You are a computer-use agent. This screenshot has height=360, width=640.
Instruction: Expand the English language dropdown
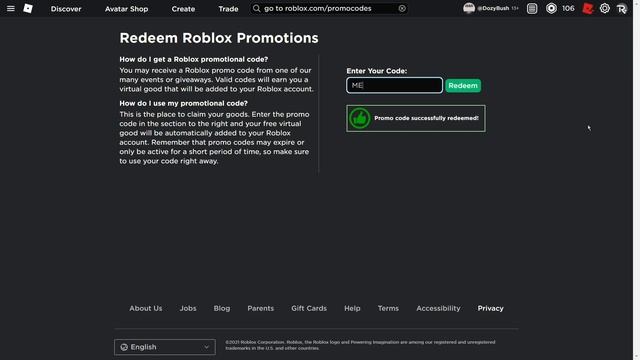(164, 347)
